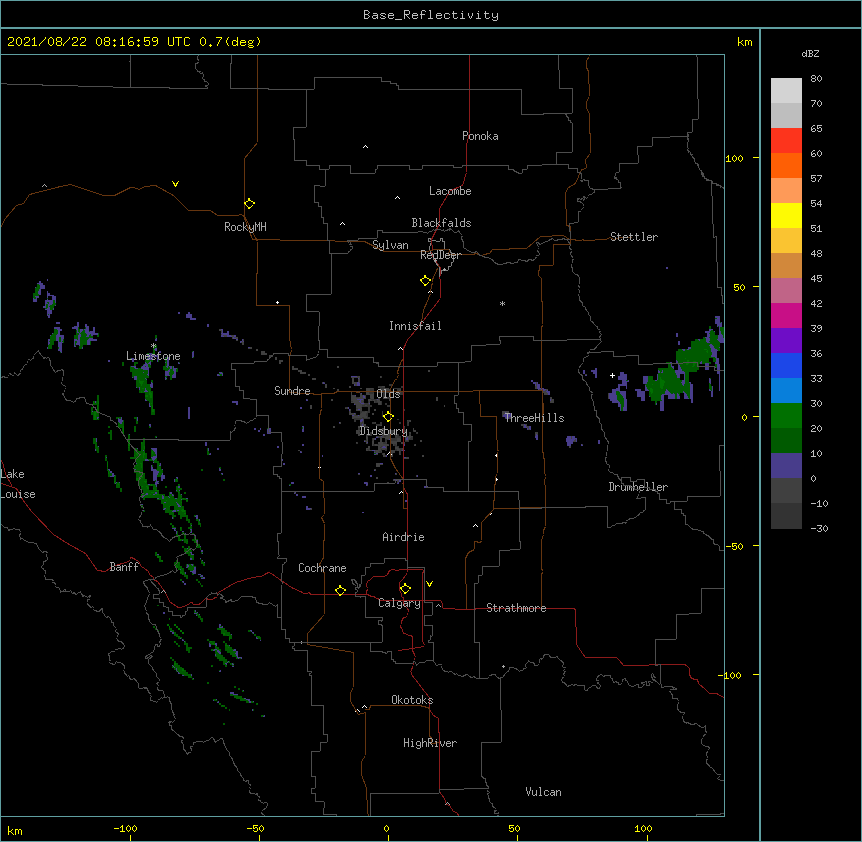This screenshot has width=862, height=842.
Task: Click the HighRiver label
Action: coord(430,743)
